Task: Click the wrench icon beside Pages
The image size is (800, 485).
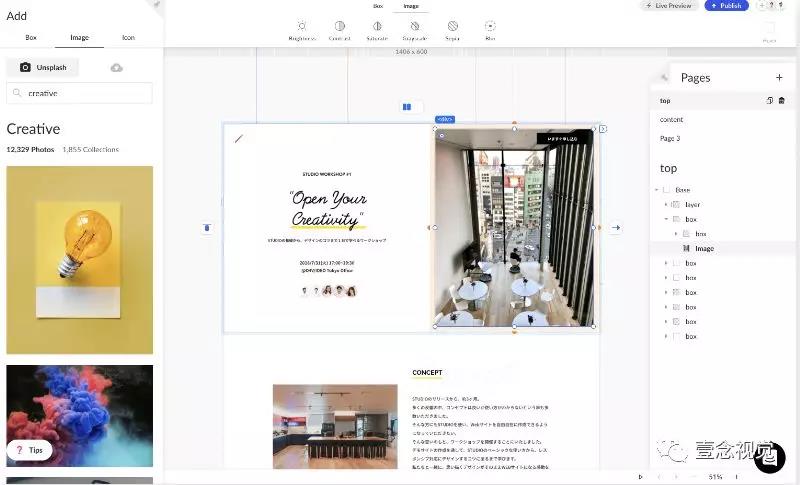Action: 664,78
